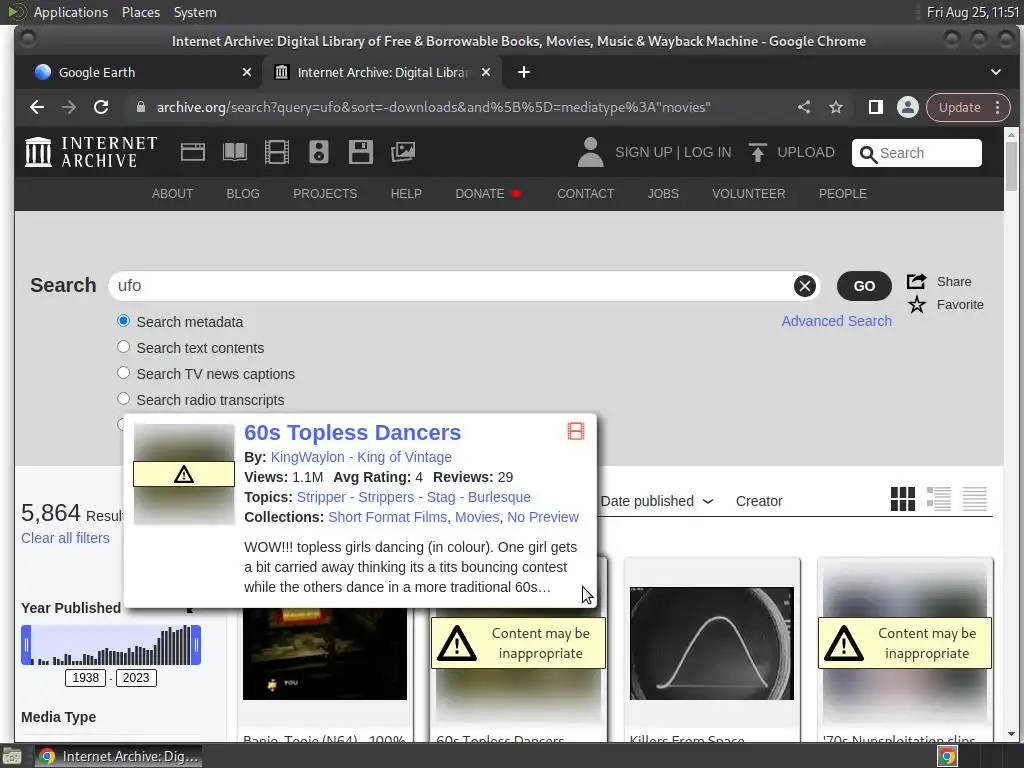The image size is (1024, 768).
Task: Open the ABOUT menu item
Action: tap(172, 194)
